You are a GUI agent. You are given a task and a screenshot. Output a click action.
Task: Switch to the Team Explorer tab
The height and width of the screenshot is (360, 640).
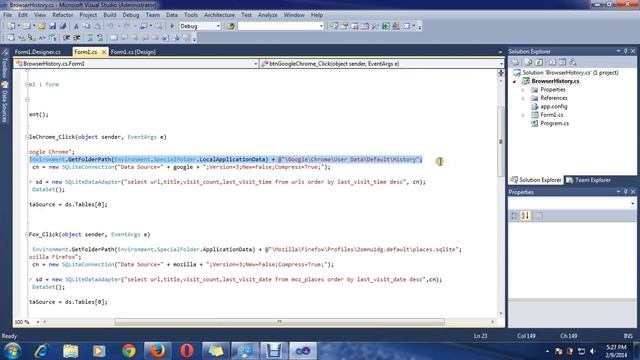pos(588,180)
